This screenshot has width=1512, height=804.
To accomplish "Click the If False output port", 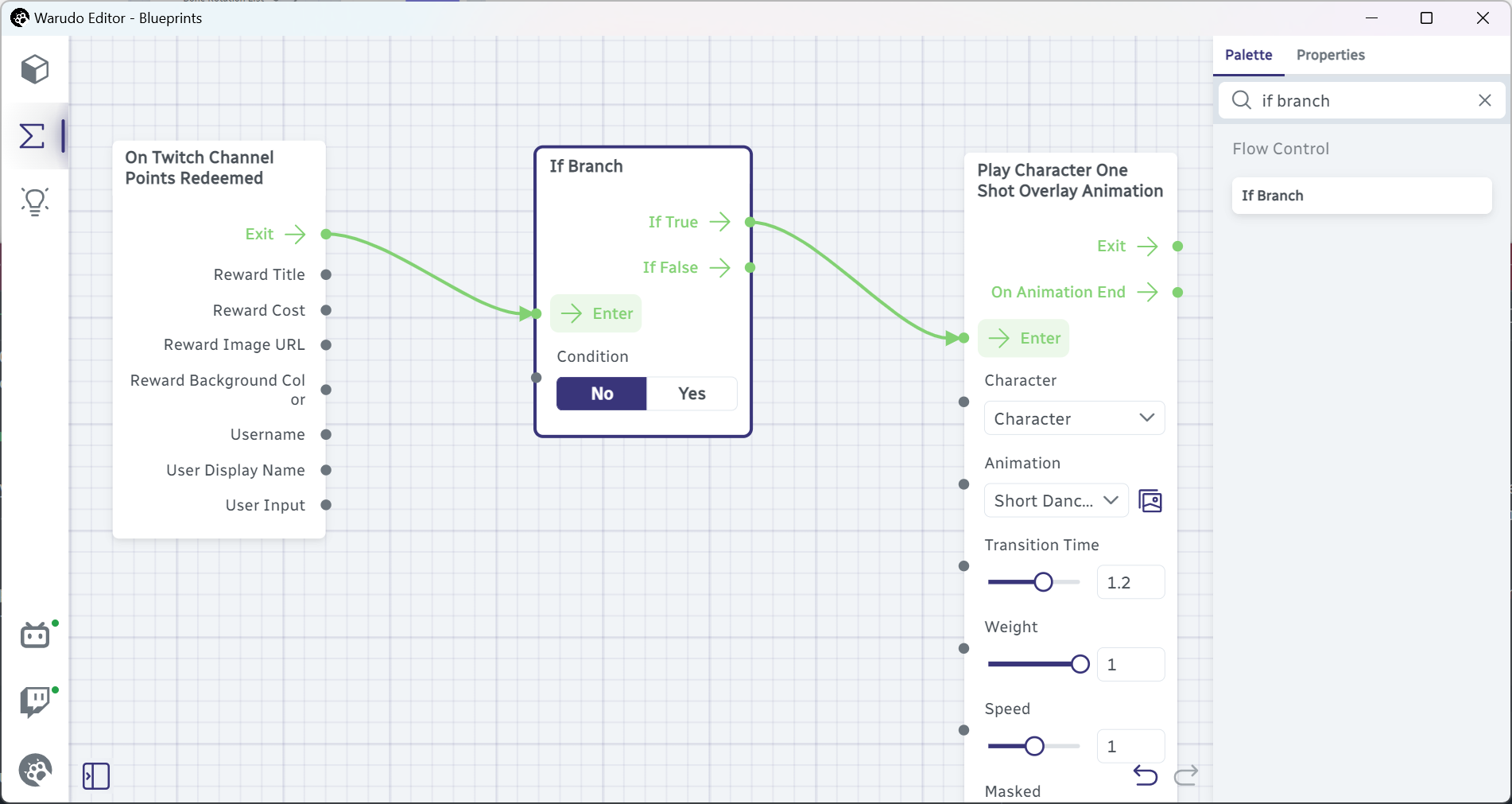I will (x=750, y=267).
